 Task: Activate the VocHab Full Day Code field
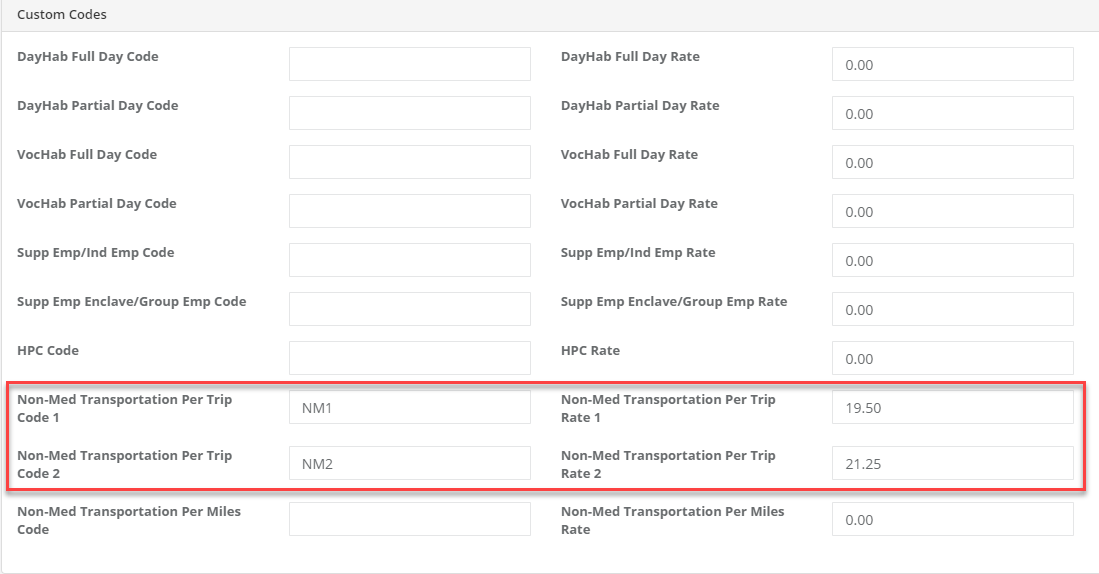coord(409,162)
